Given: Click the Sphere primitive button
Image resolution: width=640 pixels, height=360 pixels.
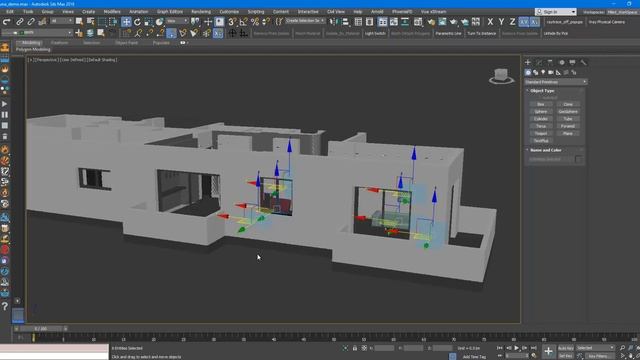Looking at the screenshot, I should coord(541,112).
